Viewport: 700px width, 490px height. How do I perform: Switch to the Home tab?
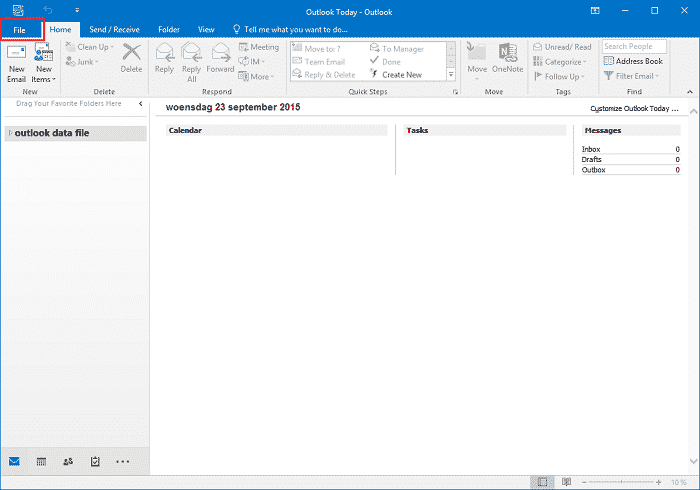(x=60, y=29)
